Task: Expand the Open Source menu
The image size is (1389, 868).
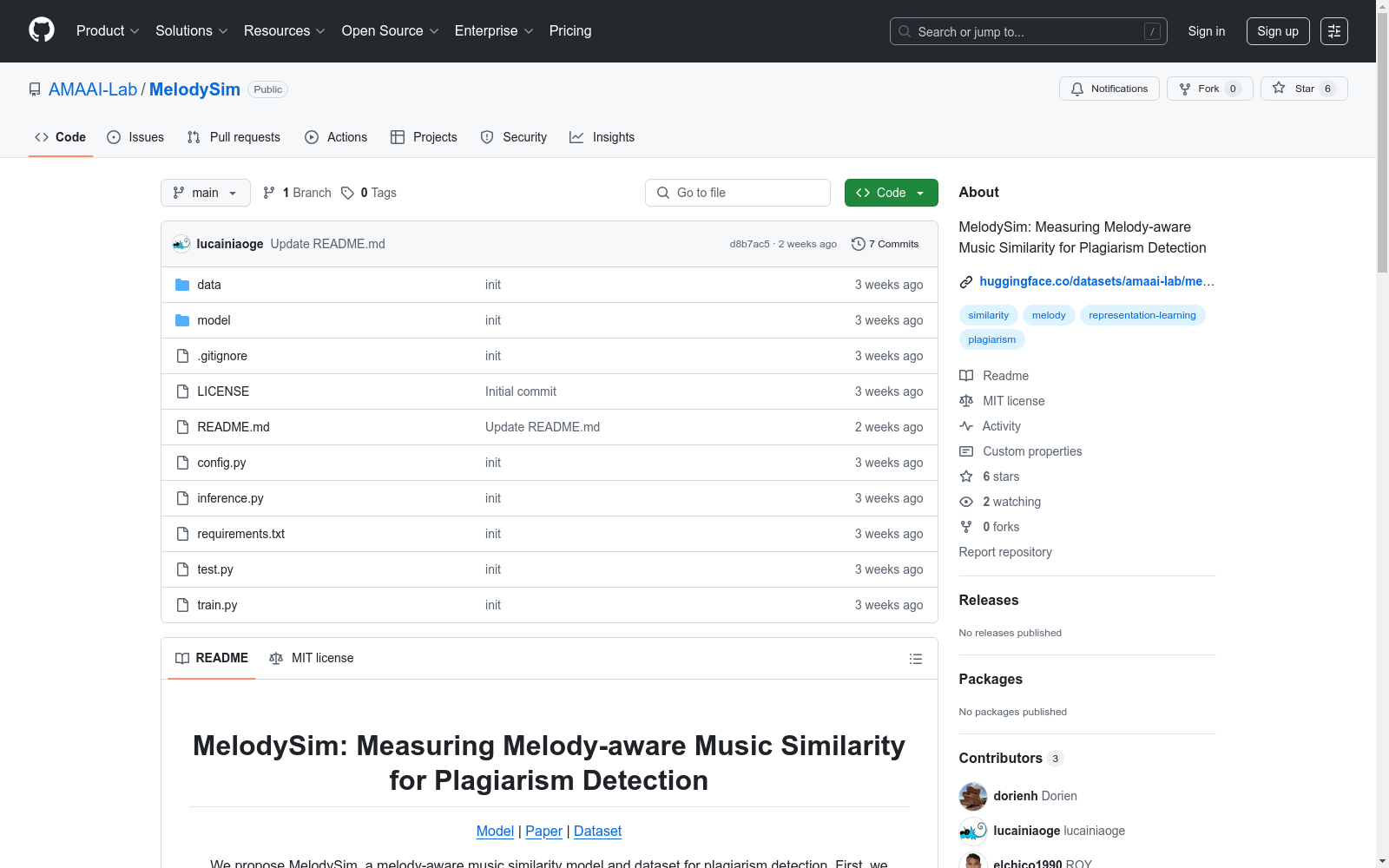Action: 391,31
